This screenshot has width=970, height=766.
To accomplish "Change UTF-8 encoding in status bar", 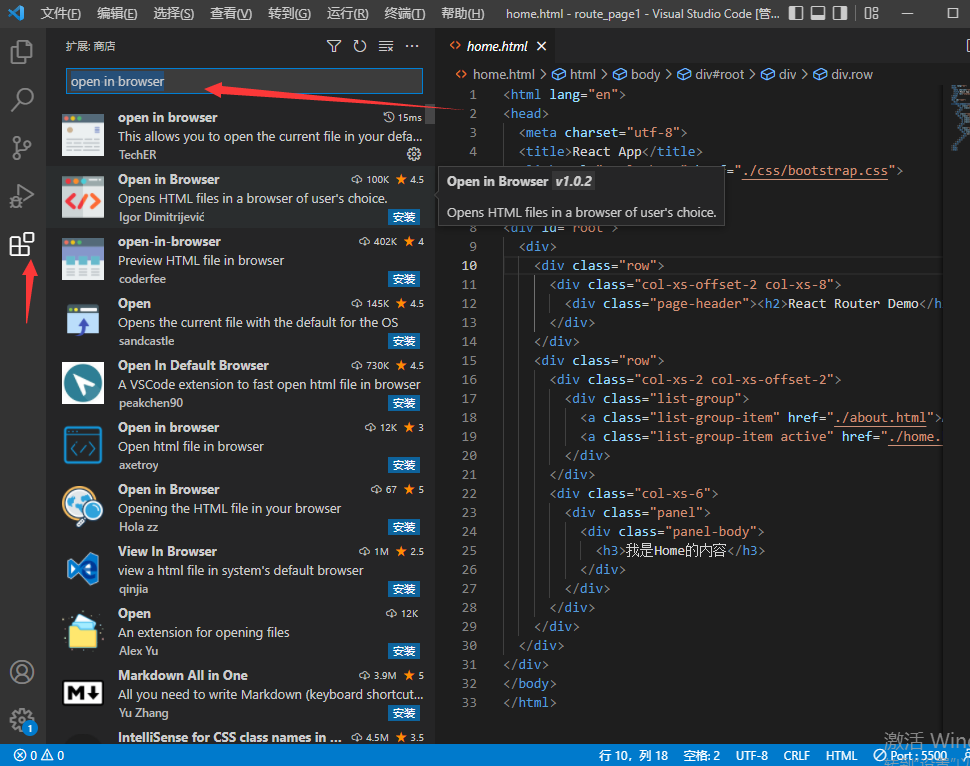I will coord(752,755).
